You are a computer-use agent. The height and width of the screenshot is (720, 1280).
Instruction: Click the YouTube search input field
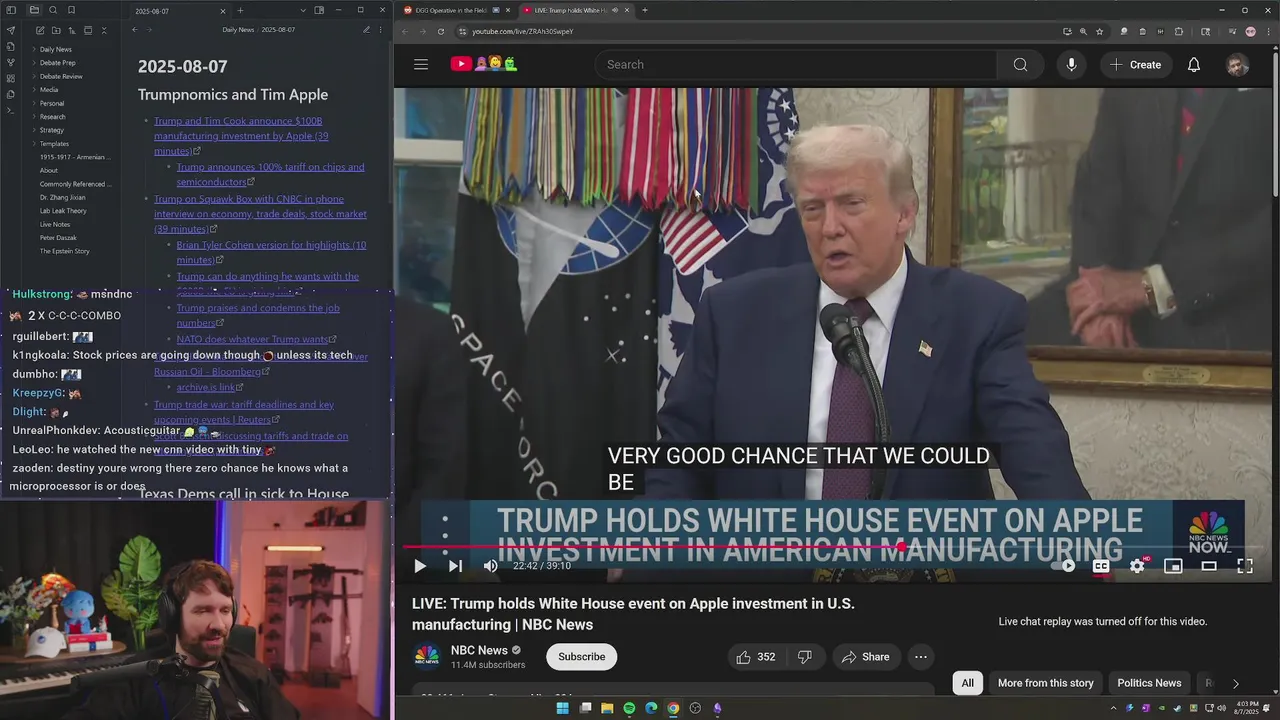coord(796,64)
